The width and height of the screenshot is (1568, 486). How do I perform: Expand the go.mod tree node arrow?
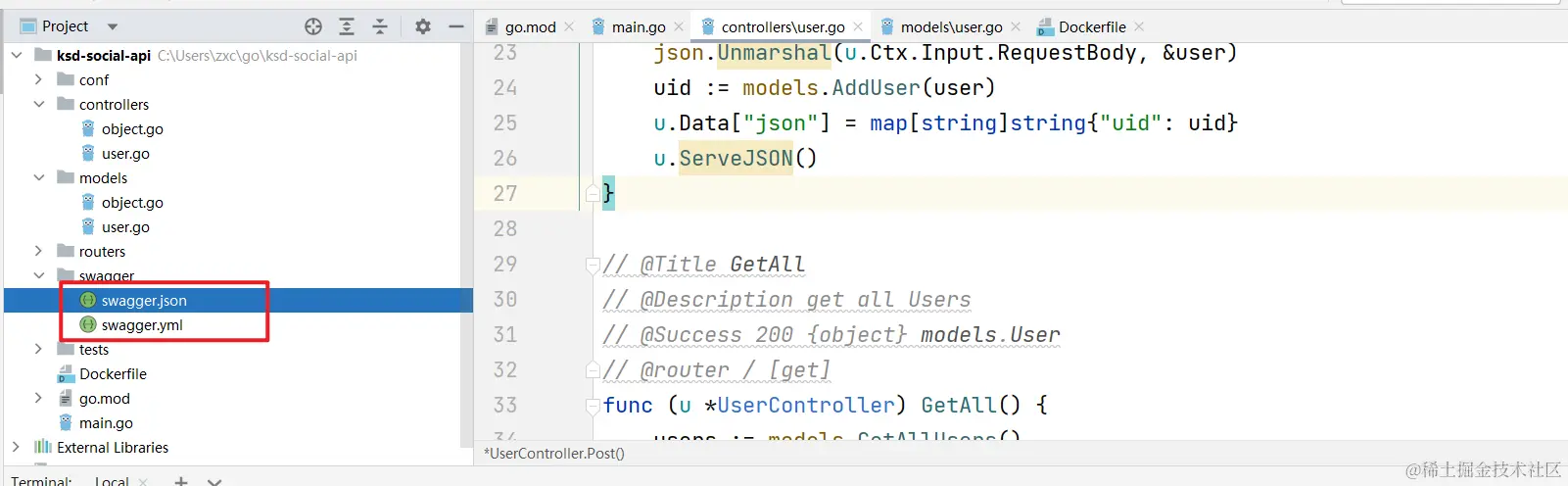(x=38, y=399)
